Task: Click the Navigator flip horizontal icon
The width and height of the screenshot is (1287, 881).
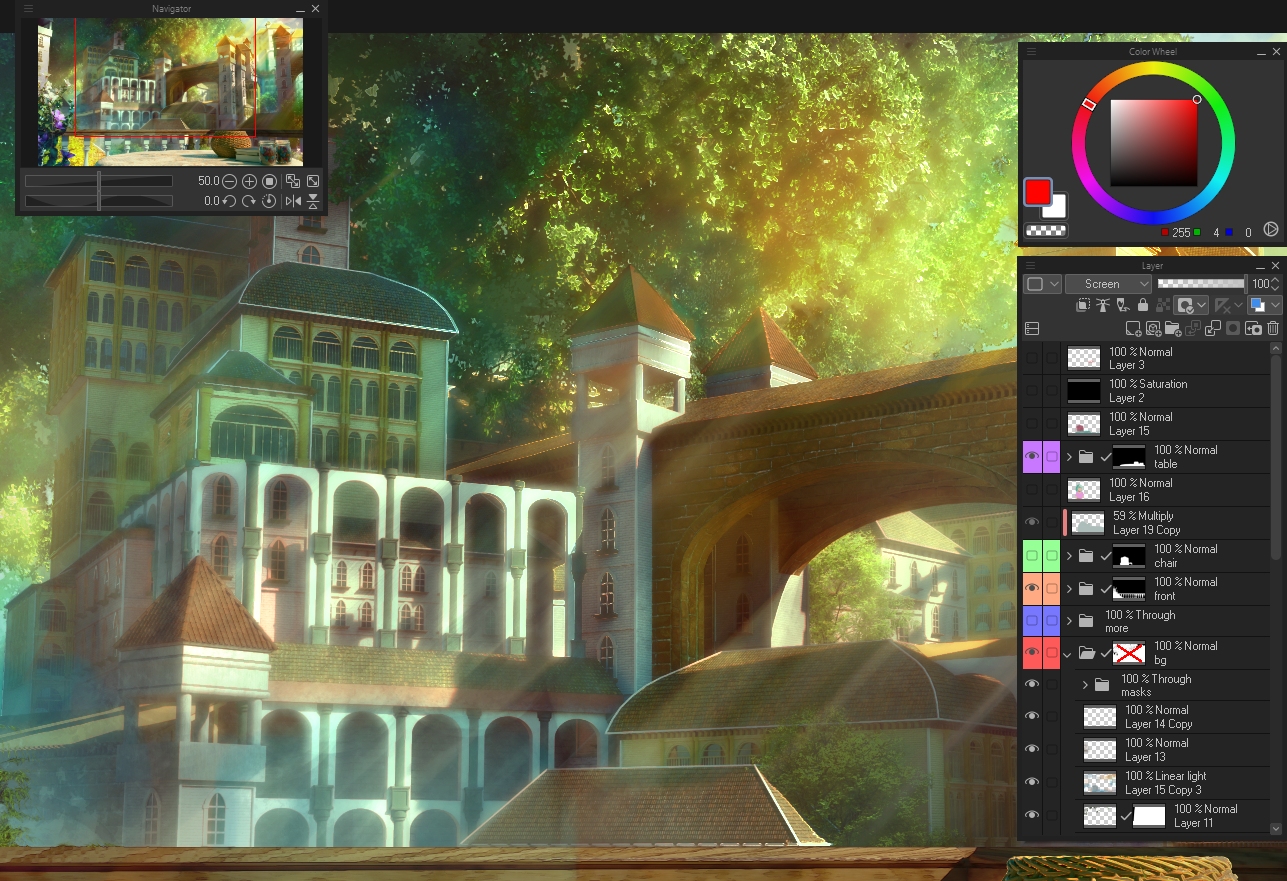Action: pos(293,201)
